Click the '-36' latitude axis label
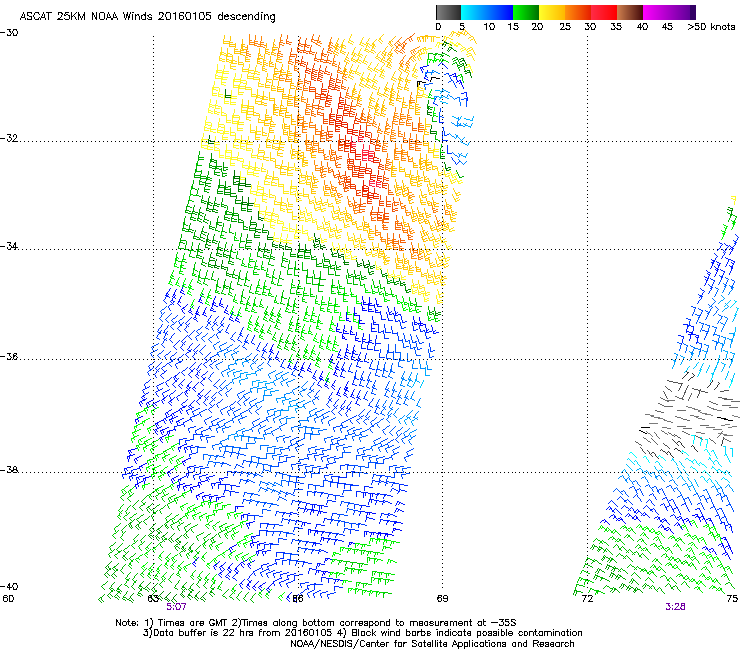 pyautogui.click(x=9, y=356)
